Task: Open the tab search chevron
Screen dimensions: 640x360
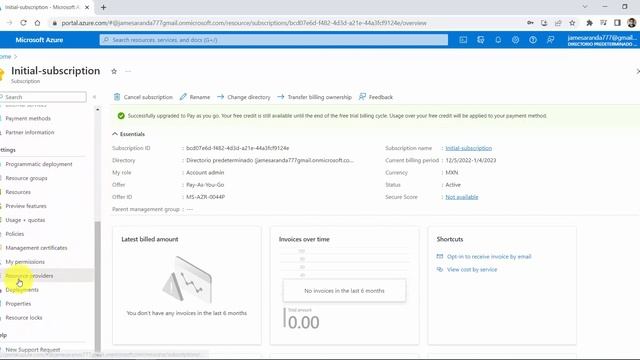Action: 585,7
